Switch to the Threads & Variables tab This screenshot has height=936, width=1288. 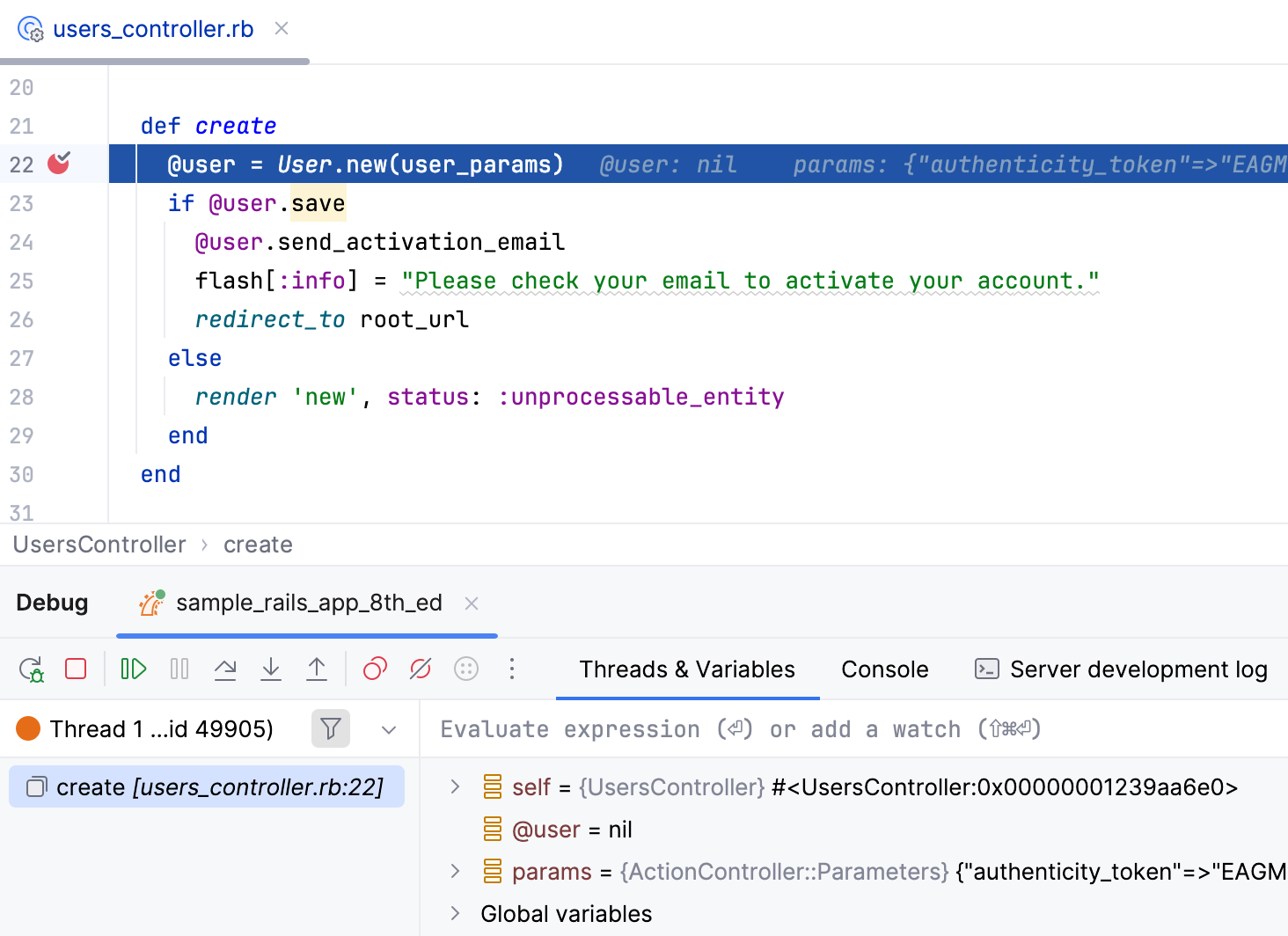tap(687, 669)
